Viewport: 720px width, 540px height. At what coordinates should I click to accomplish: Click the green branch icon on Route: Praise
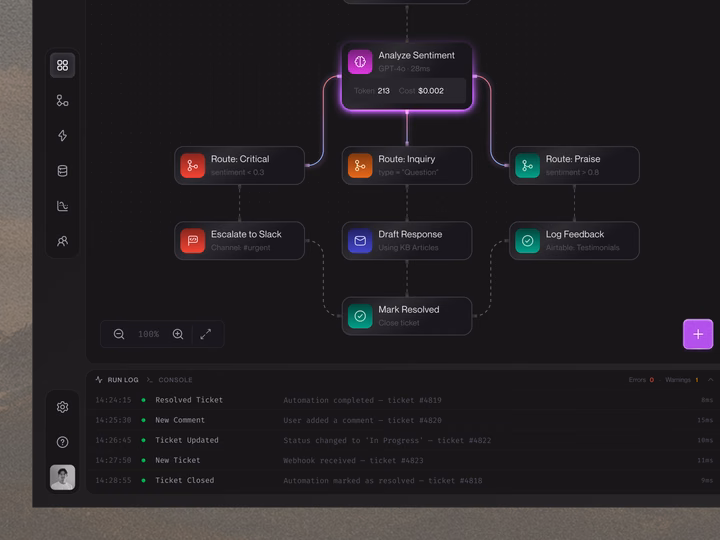tap(528, 165)
